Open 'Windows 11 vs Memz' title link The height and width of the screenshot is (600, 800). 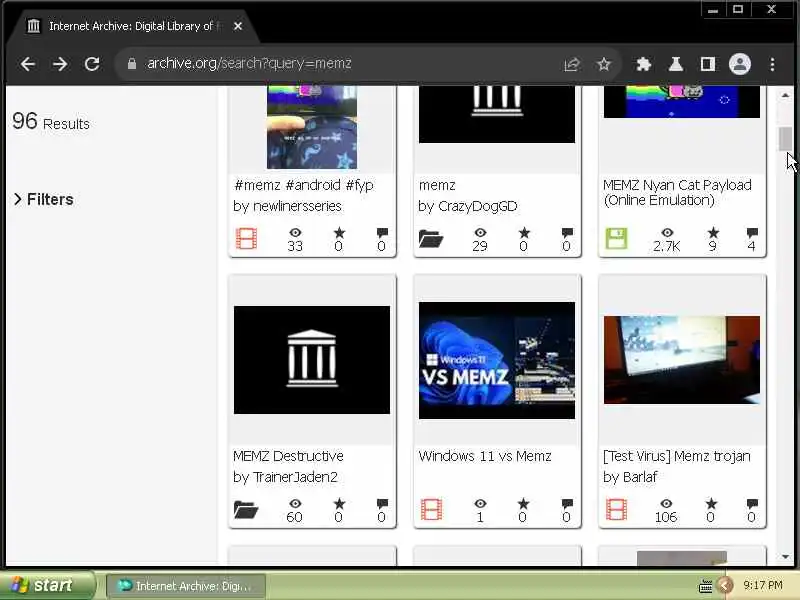(485, 456)
